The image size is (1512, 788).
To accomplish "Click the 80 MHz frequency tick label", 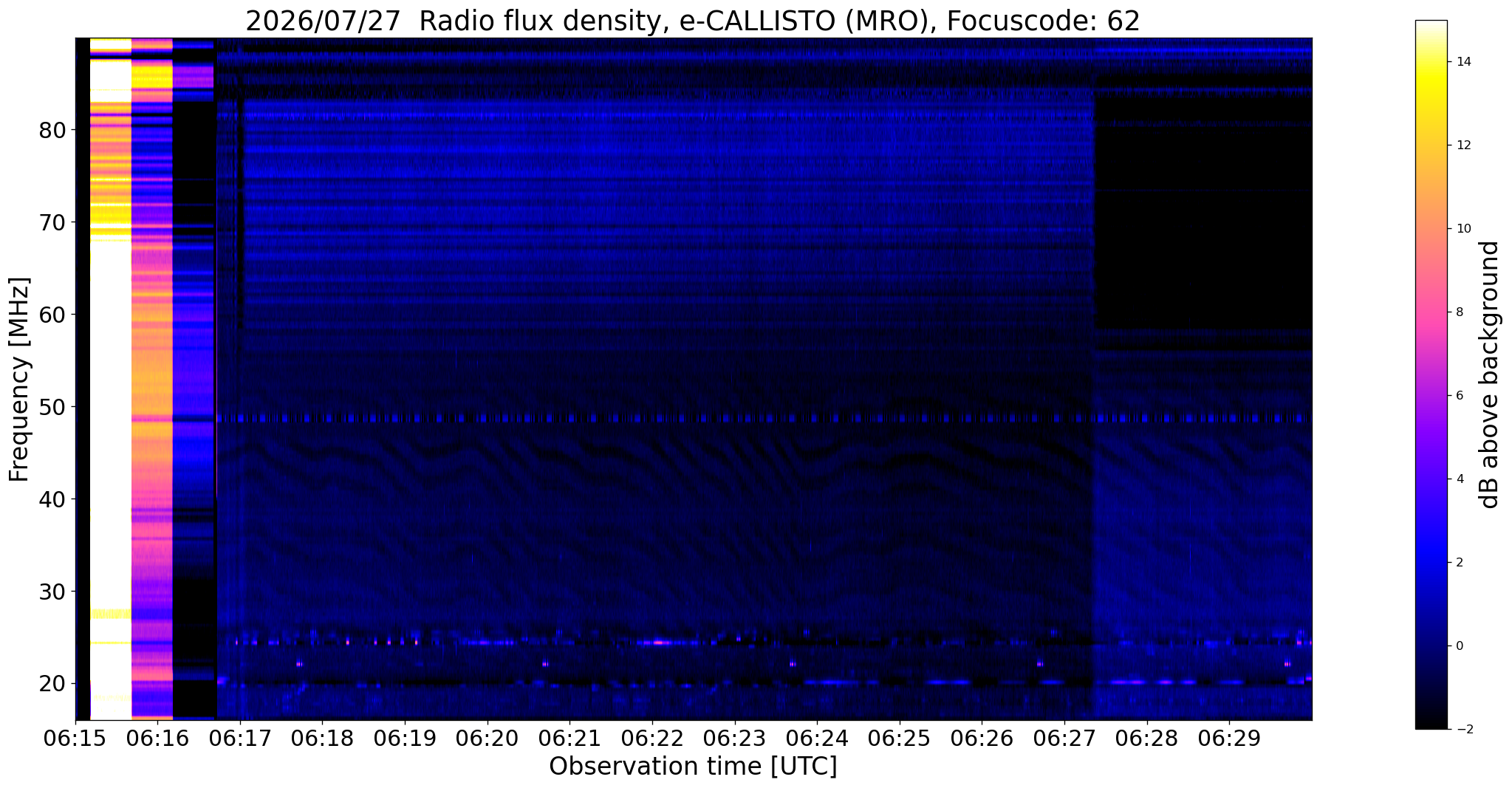I will click(52, 130).
